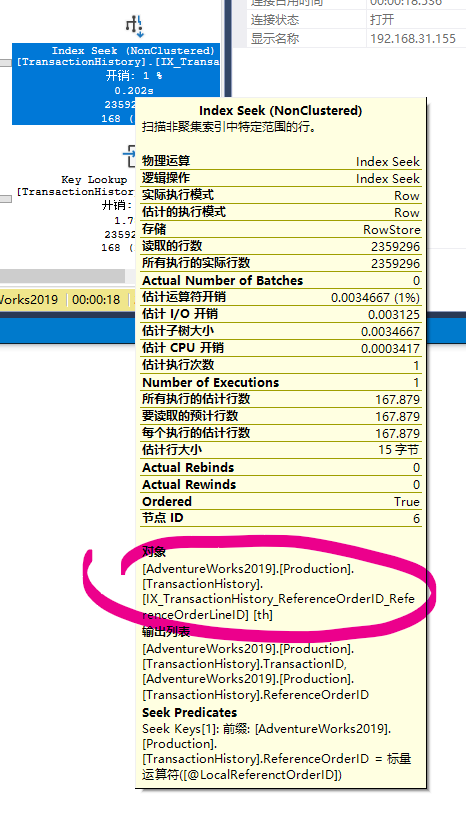Click the 逻辑操作 row in tooltip

pos(281,178)
